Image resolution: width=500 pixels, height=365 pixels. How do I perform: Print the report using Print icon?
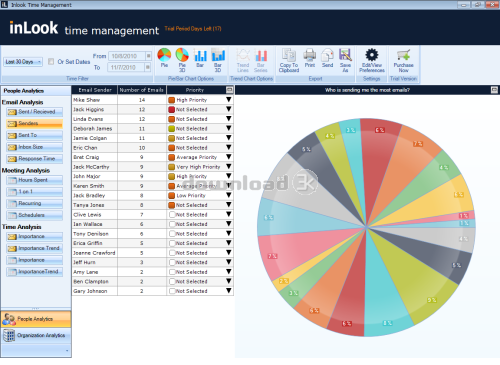[310, 55]
